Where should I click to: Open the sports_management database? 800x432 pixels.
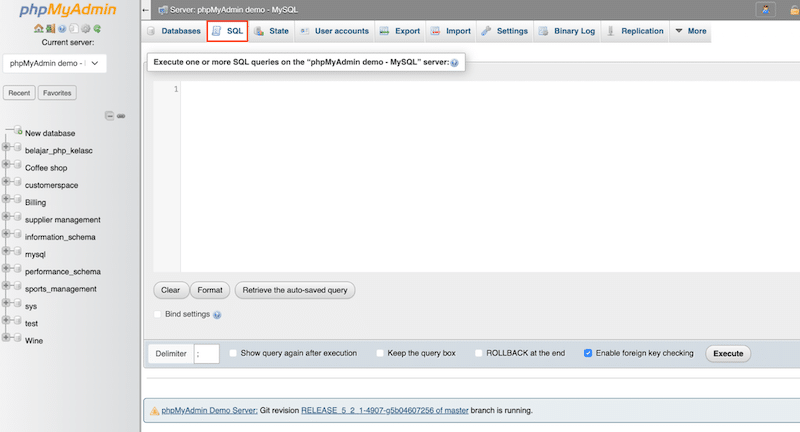click(x=61, y=289)
